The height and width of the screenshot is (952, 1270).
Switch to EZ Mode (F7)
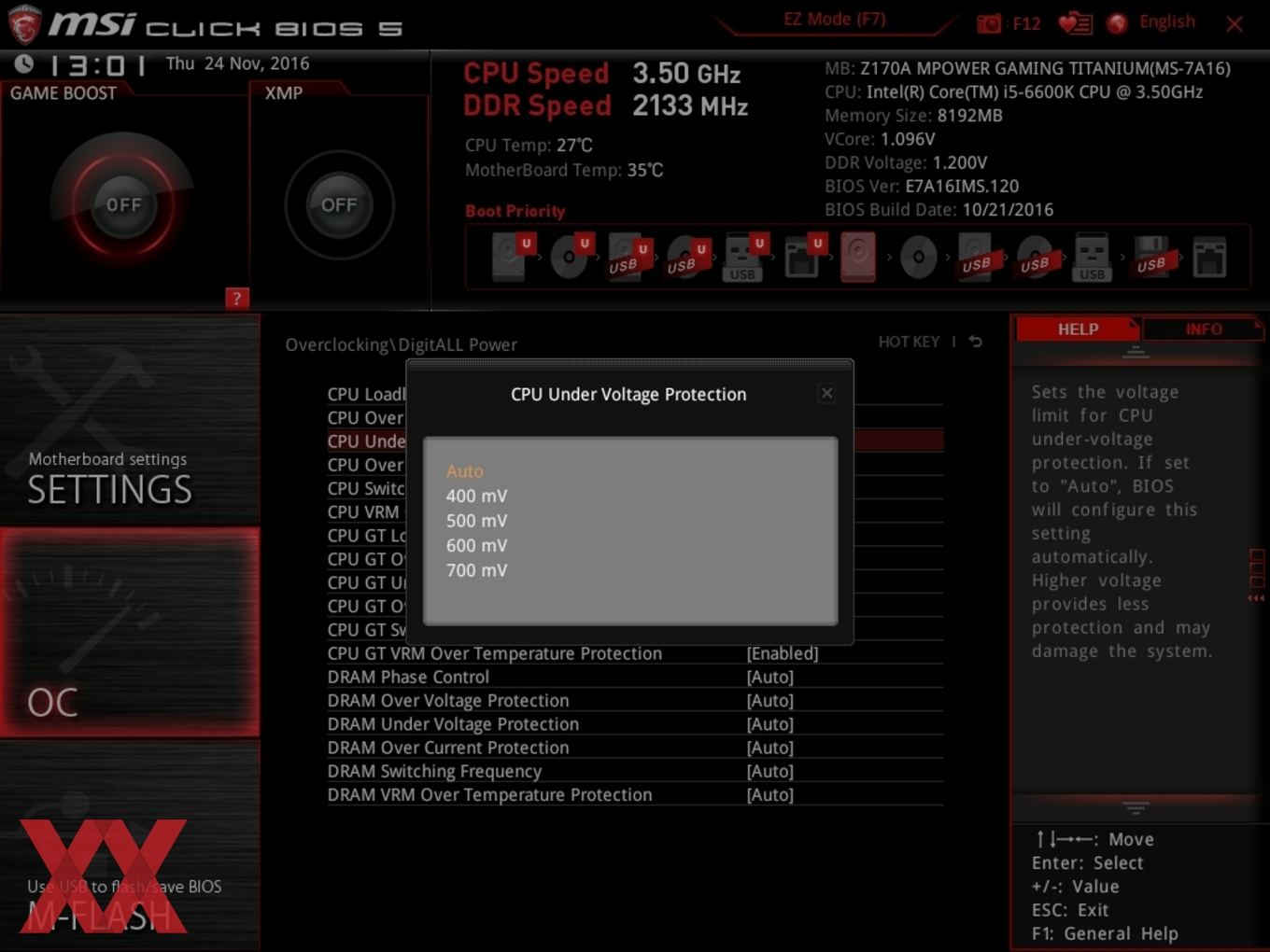(835, 20)
